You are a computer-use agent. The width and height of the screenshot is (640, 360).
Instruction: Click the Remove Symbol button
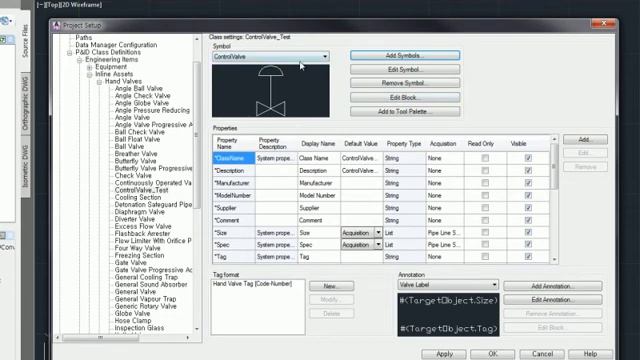coord(404,83)
